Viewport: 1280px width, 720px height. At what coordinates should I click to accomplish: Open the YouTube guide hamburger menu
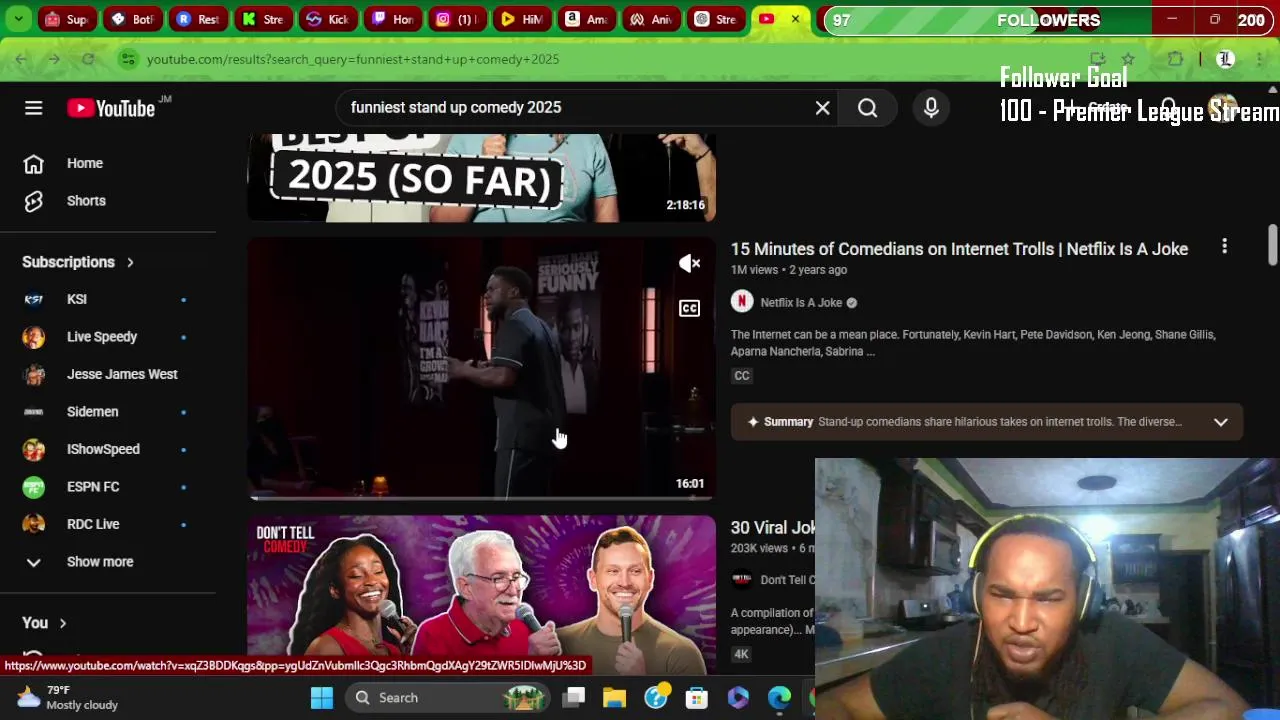coord(34,108)
